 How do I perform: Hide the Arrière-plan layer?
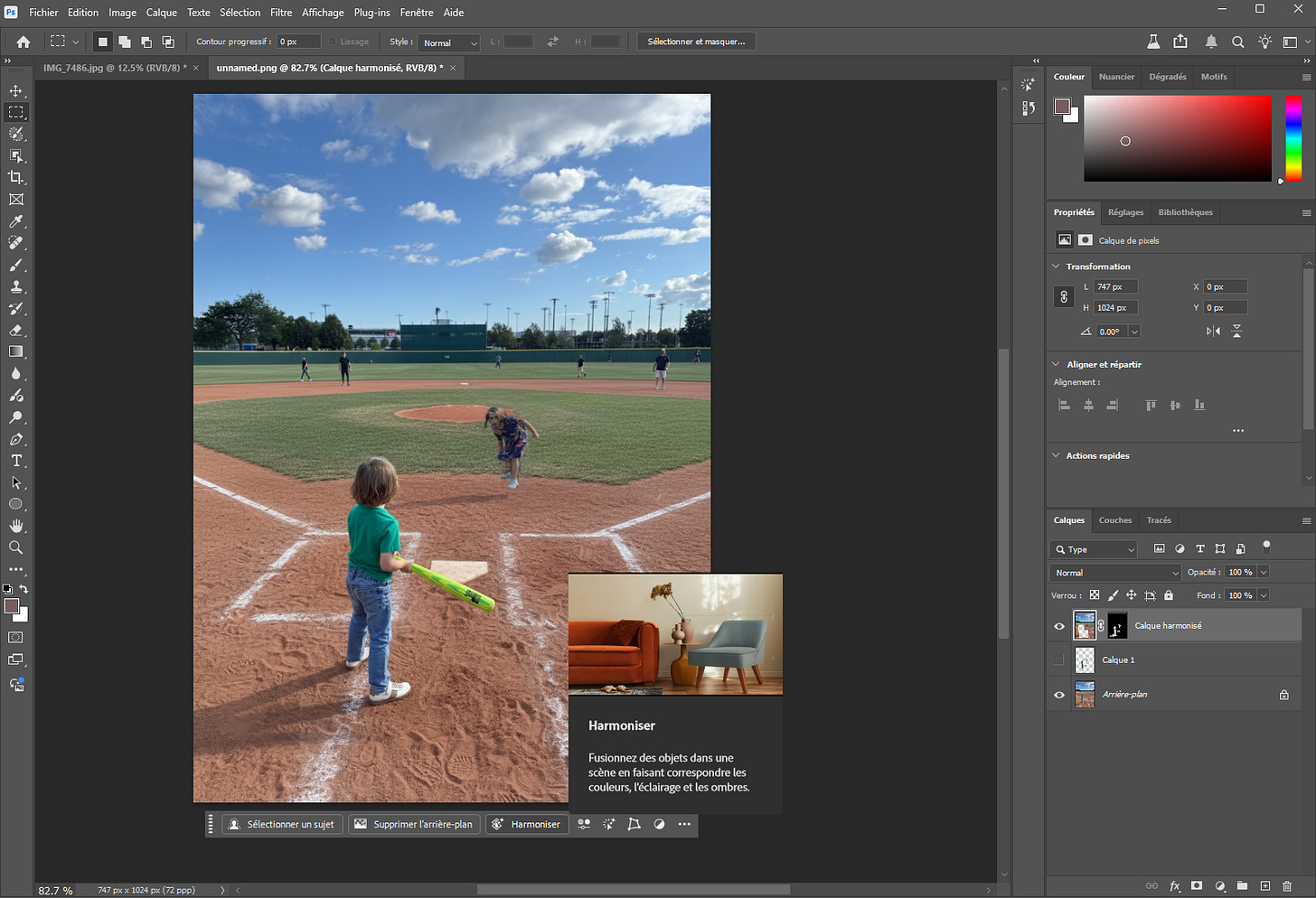tap(1059, 695)
